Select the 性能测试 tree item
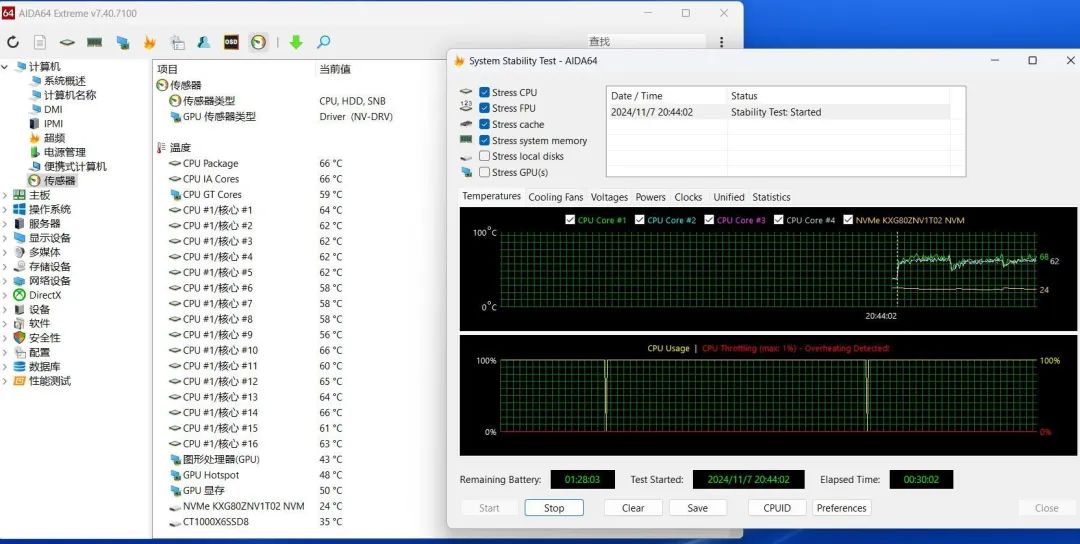Image resolution: width=1080 pixels, height=544 pixels. tap(50, 381)
